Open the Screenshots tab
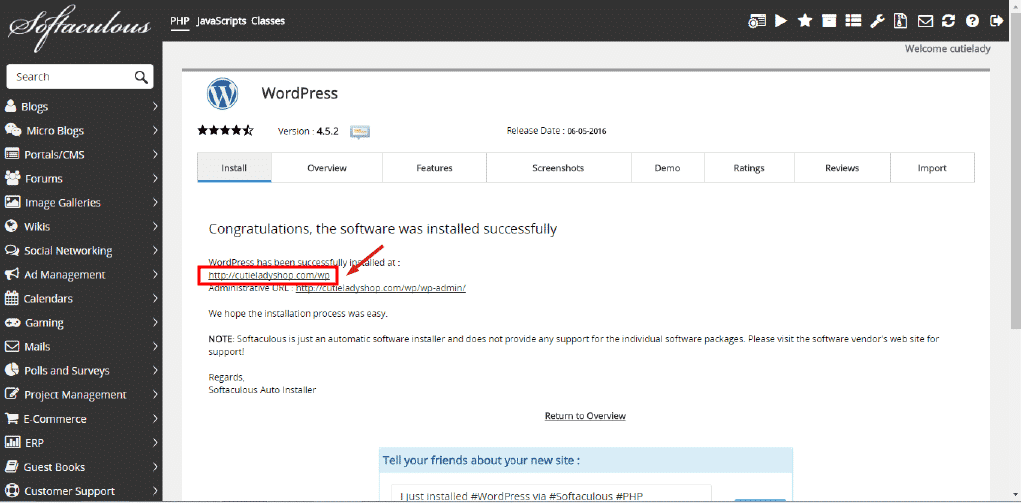The width and height of the screenshot is (1021, 503). (x=559, y=167)
